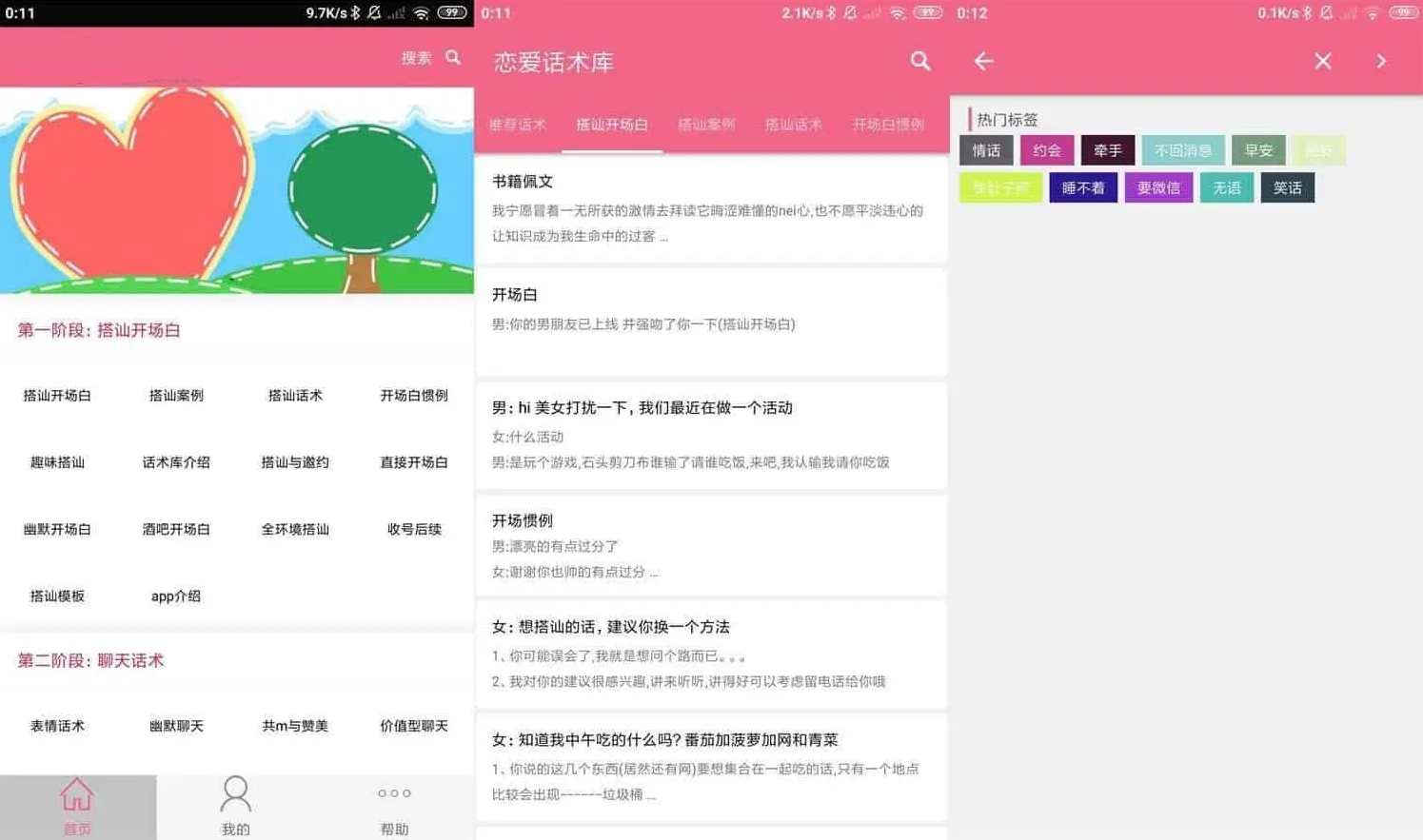Tap the forward chevron on the tags screen
The width and height of the screenshot is (1423, 840).
click(x=1381, y=61)
